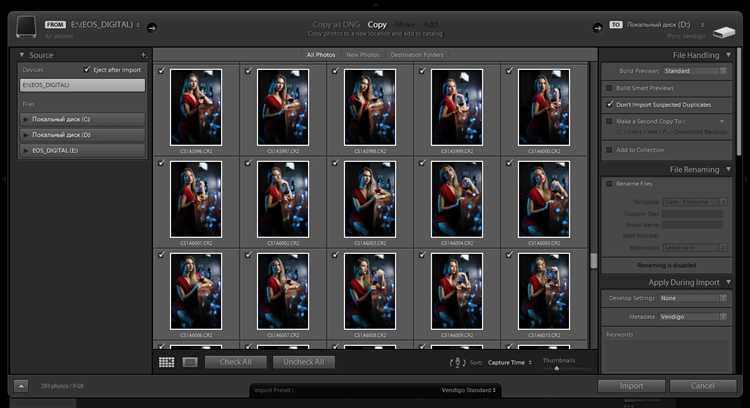Enable Build Smart Previews checkbox
The height and width of the screenshot is (408, 750).
click(609, 88)
